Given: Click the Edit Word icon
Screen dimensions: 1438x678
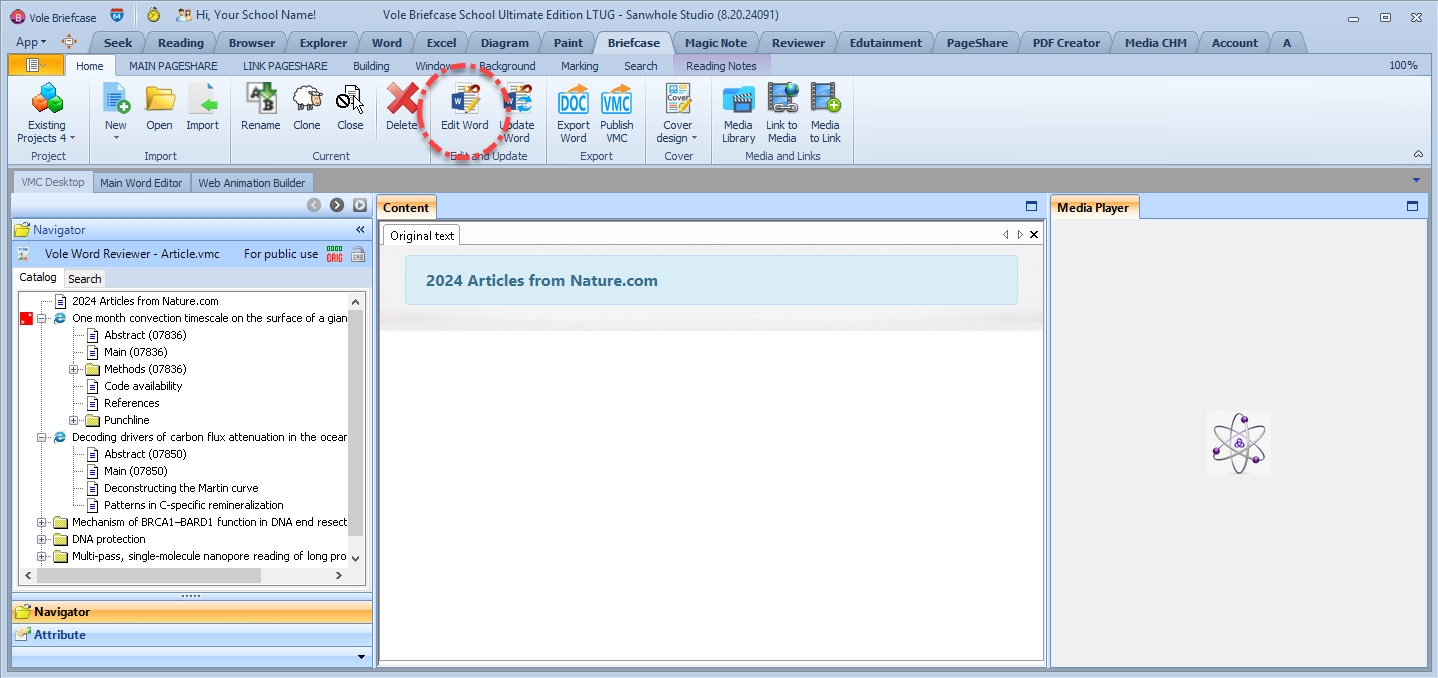Looking at the screenshot, I should pyautogui.click(x=465, y=101).
